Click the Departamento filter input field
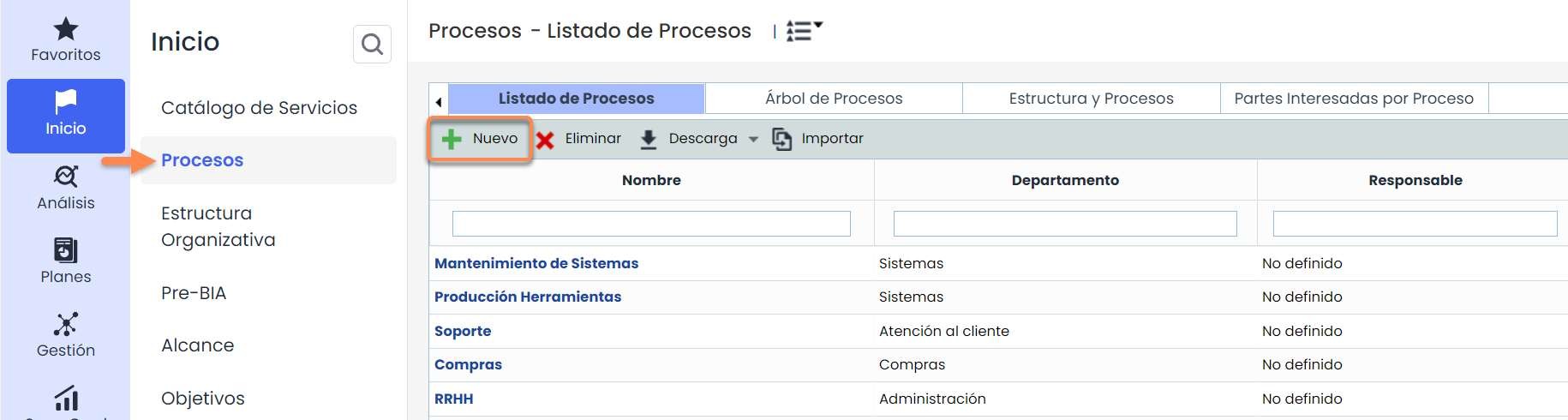The image size is (1568, 420). click(x=1065, y=224)
